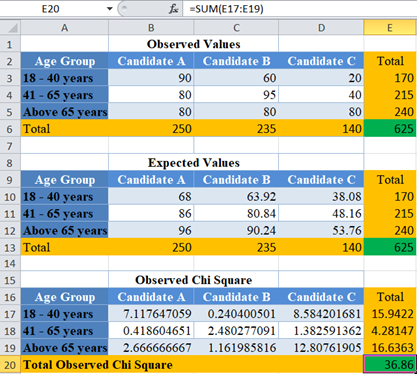Select Candidate B header in row 16
The image size is (417, 374).
coord(236,297)
